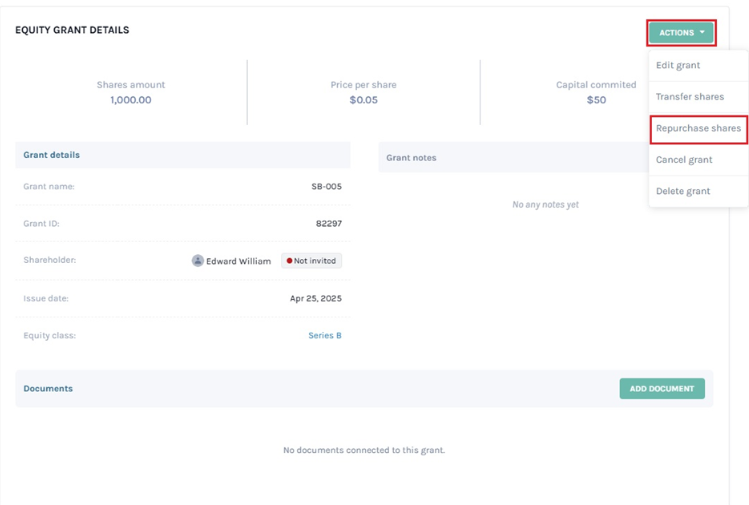The image size is (749, 505).
Task: Click the Equity Grant Details heading
Action: (72, 30)
